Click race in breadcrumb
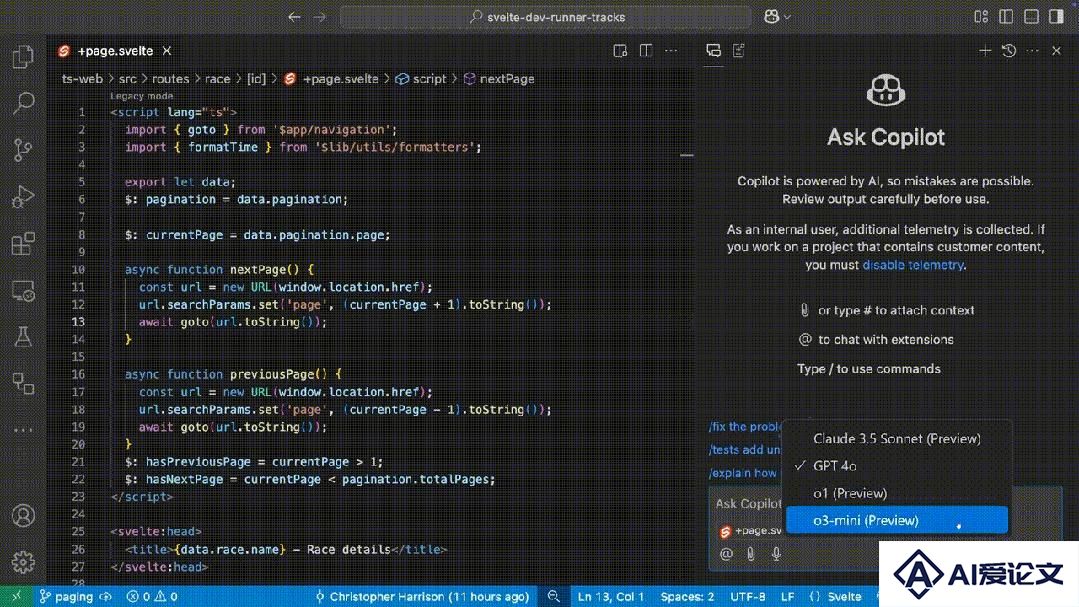This screenshot has height=607, width=1079. (217, 79)
